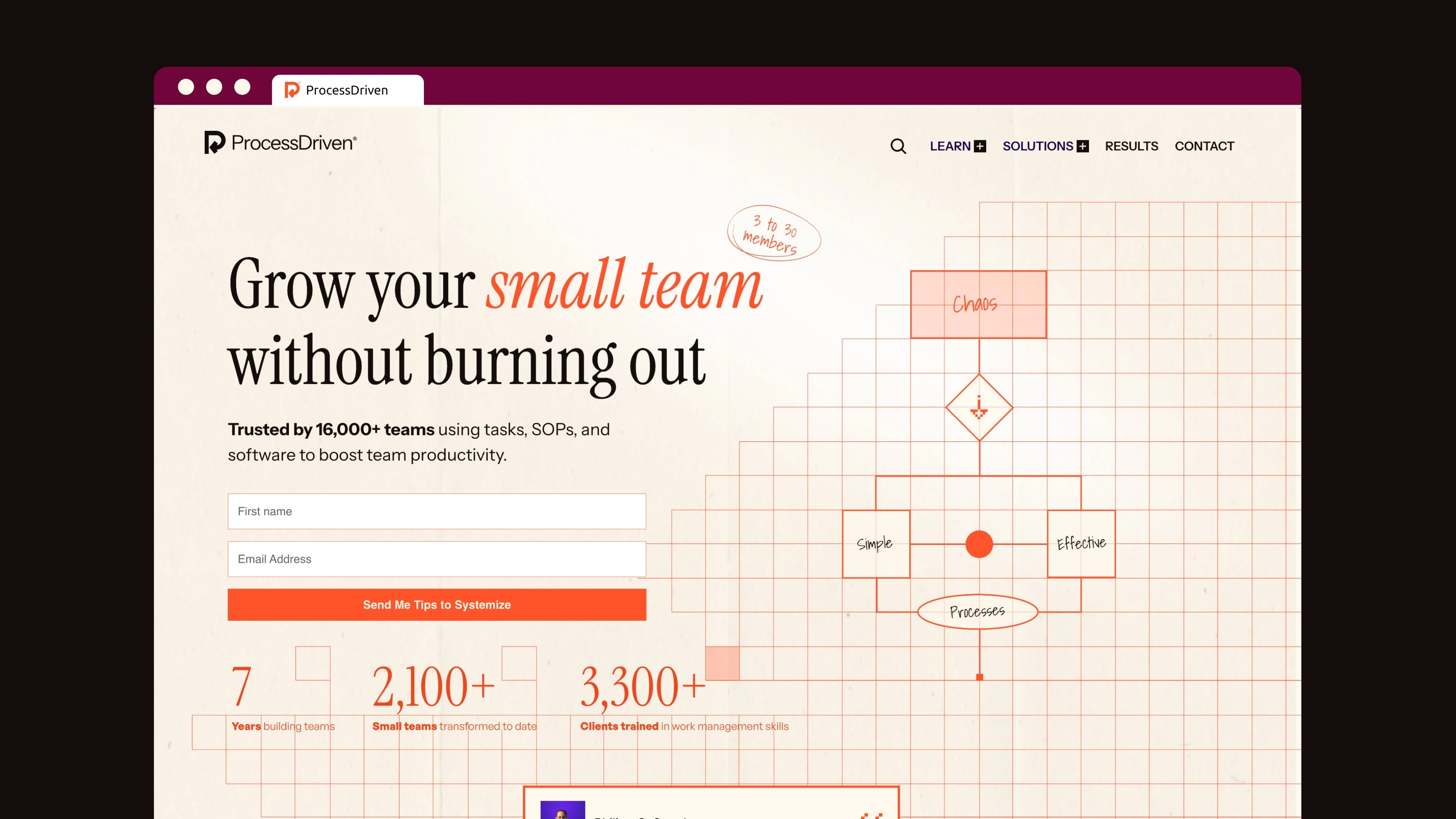The width and height of the screenshot is (1456, 819).
Task: Open the SOLUTIONS menu
Action: pyautogui.click(x=1038, y=146)
